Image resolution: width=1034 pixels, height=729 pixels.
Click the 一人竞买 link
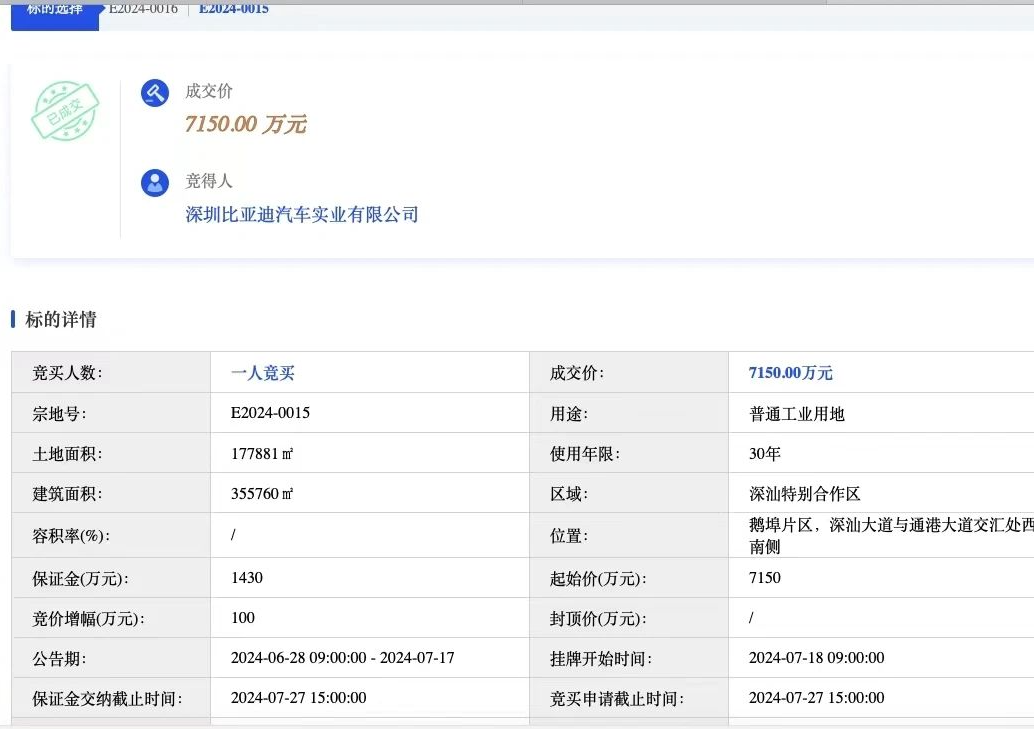pos(261,372)
